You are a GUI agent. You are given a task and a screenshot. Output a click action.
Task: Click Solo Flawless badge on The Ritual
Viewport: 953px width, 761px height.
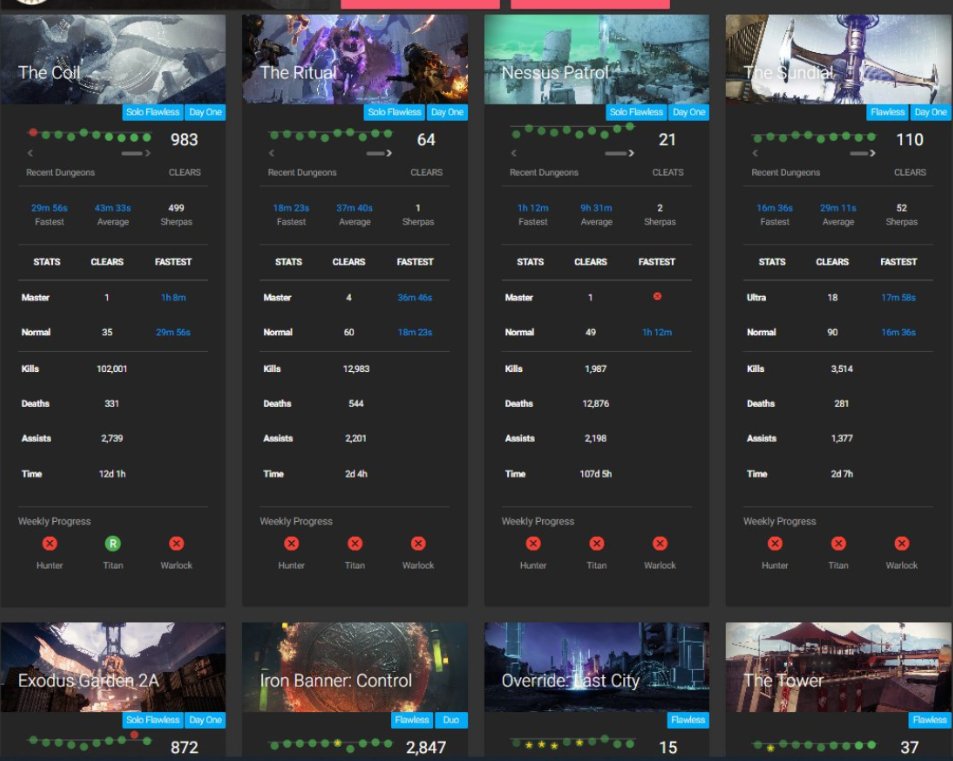tap(394, 112)
